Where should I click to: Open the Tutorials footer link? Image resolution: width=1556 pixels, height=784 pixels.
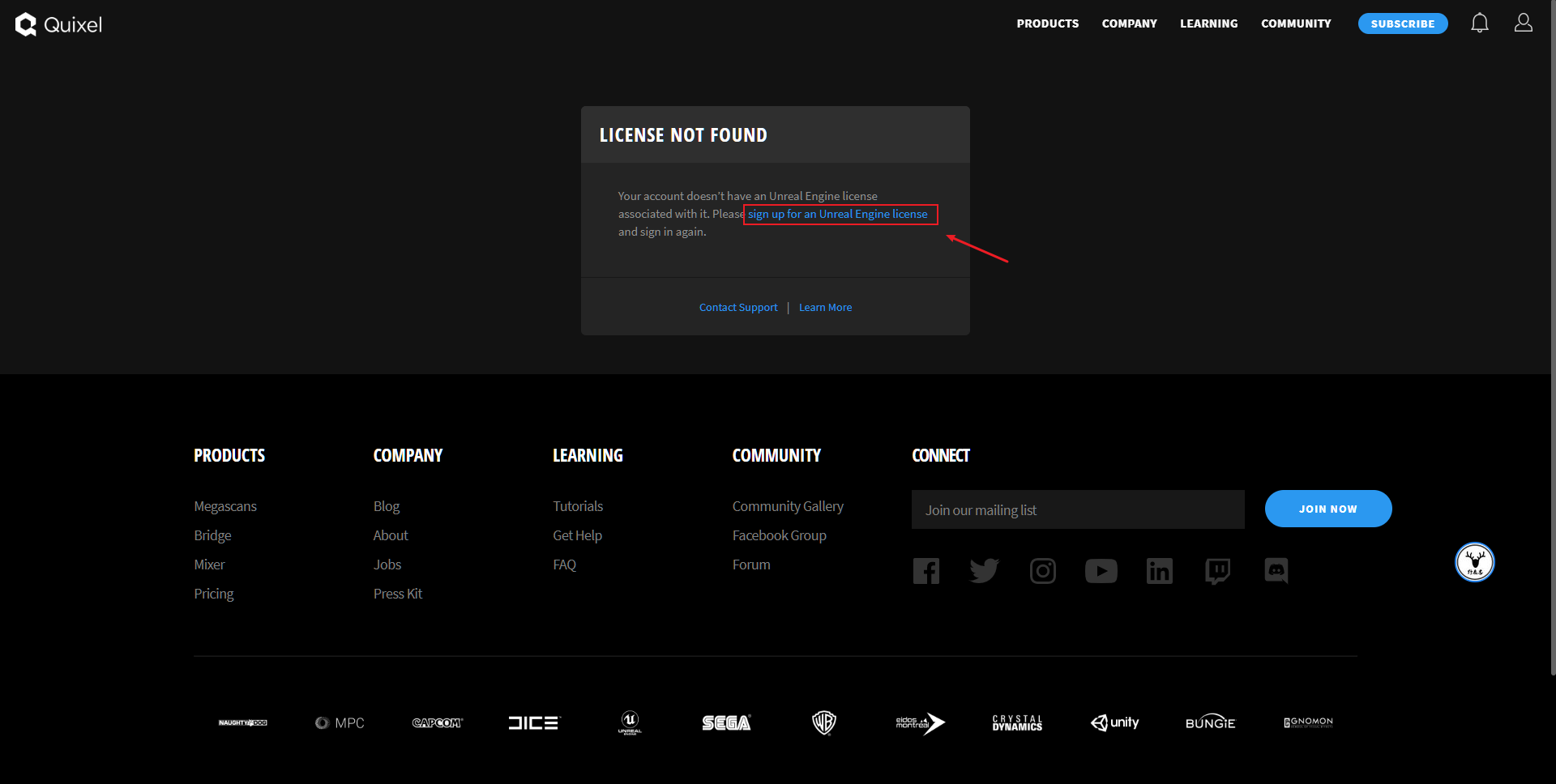(x=578, y=506)
